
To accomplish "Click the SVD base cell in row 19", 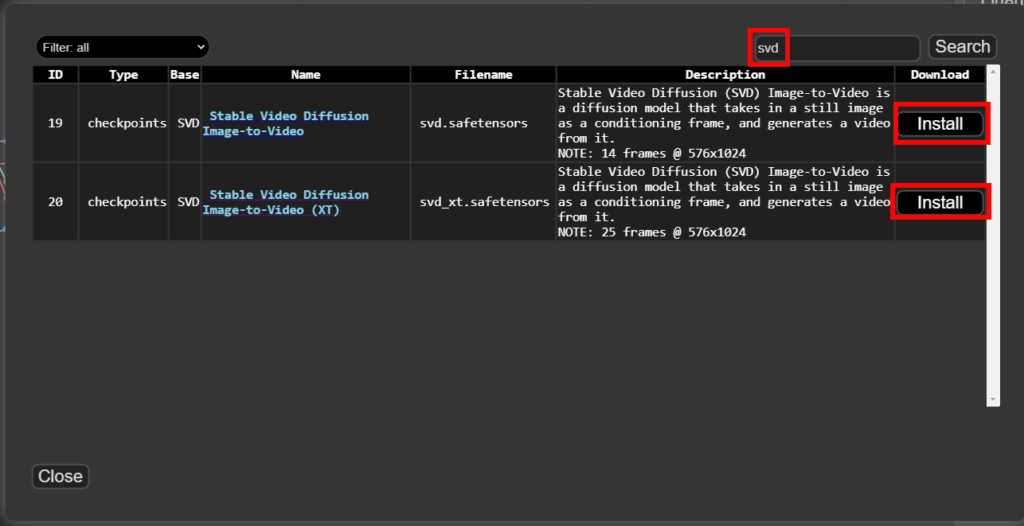I will pyautogui.click(x=185, y=123).
